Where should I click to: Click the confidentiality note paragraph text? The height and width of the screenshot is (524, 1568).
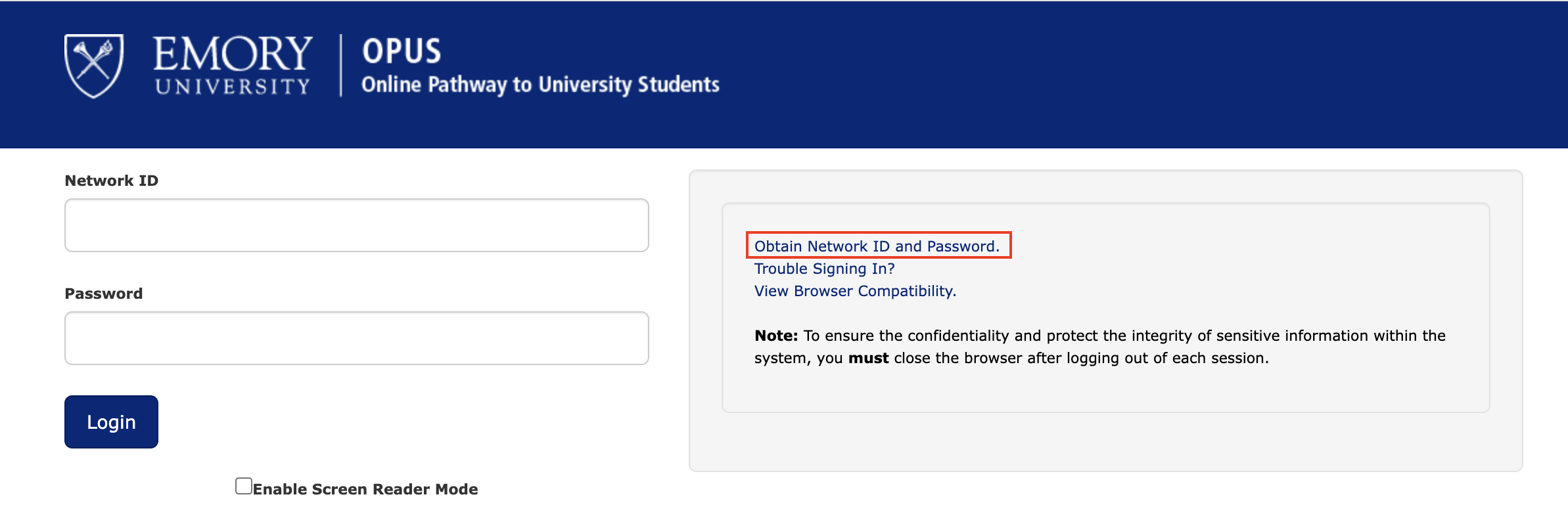1117,336
